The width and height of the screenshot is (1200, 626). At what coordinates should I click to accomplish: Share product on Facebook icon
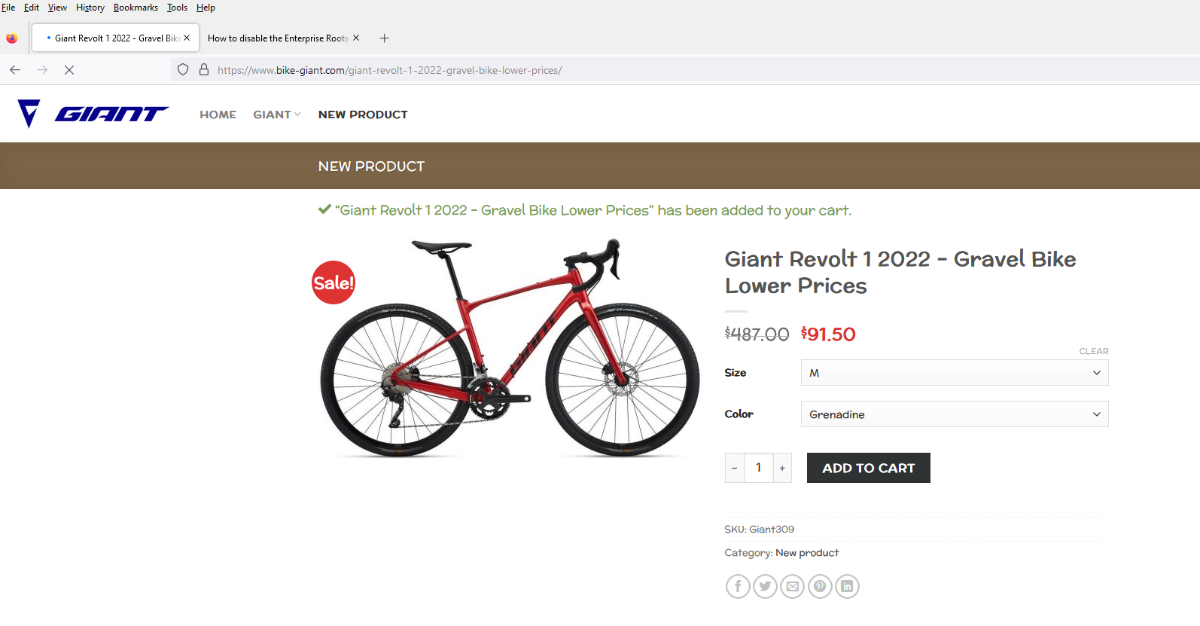point(737,586)
